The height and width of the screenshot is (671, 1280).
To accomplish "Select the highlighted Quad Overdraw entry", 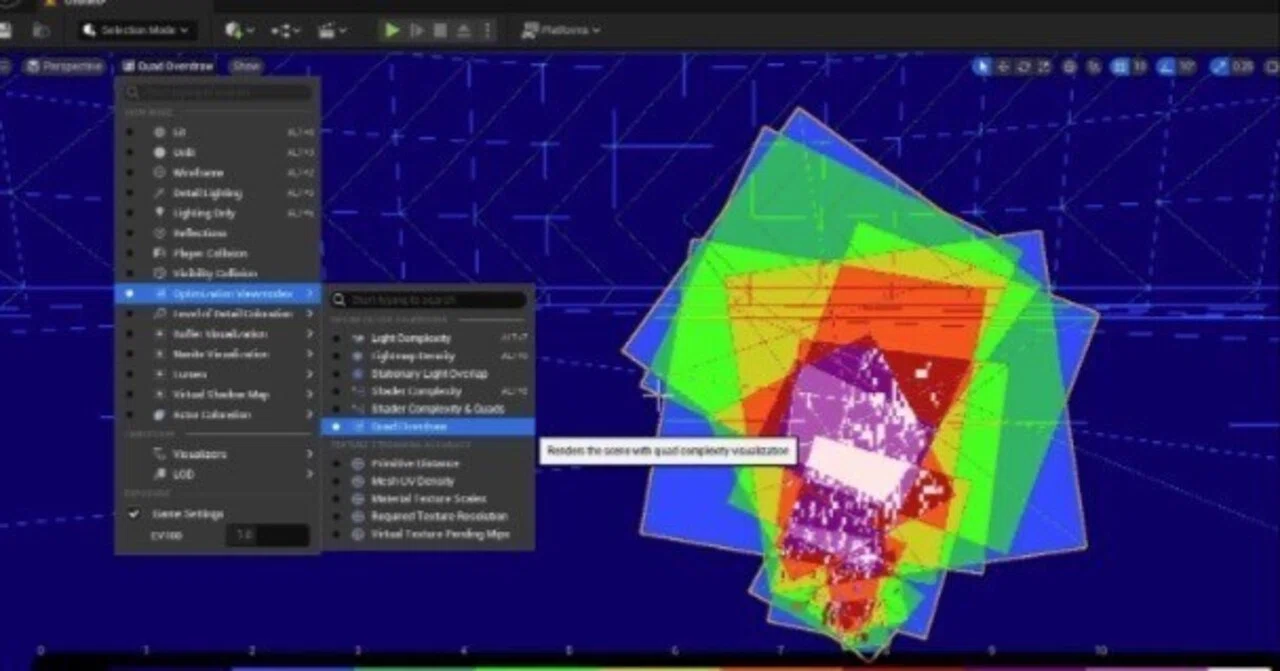I will coord(428,427).
